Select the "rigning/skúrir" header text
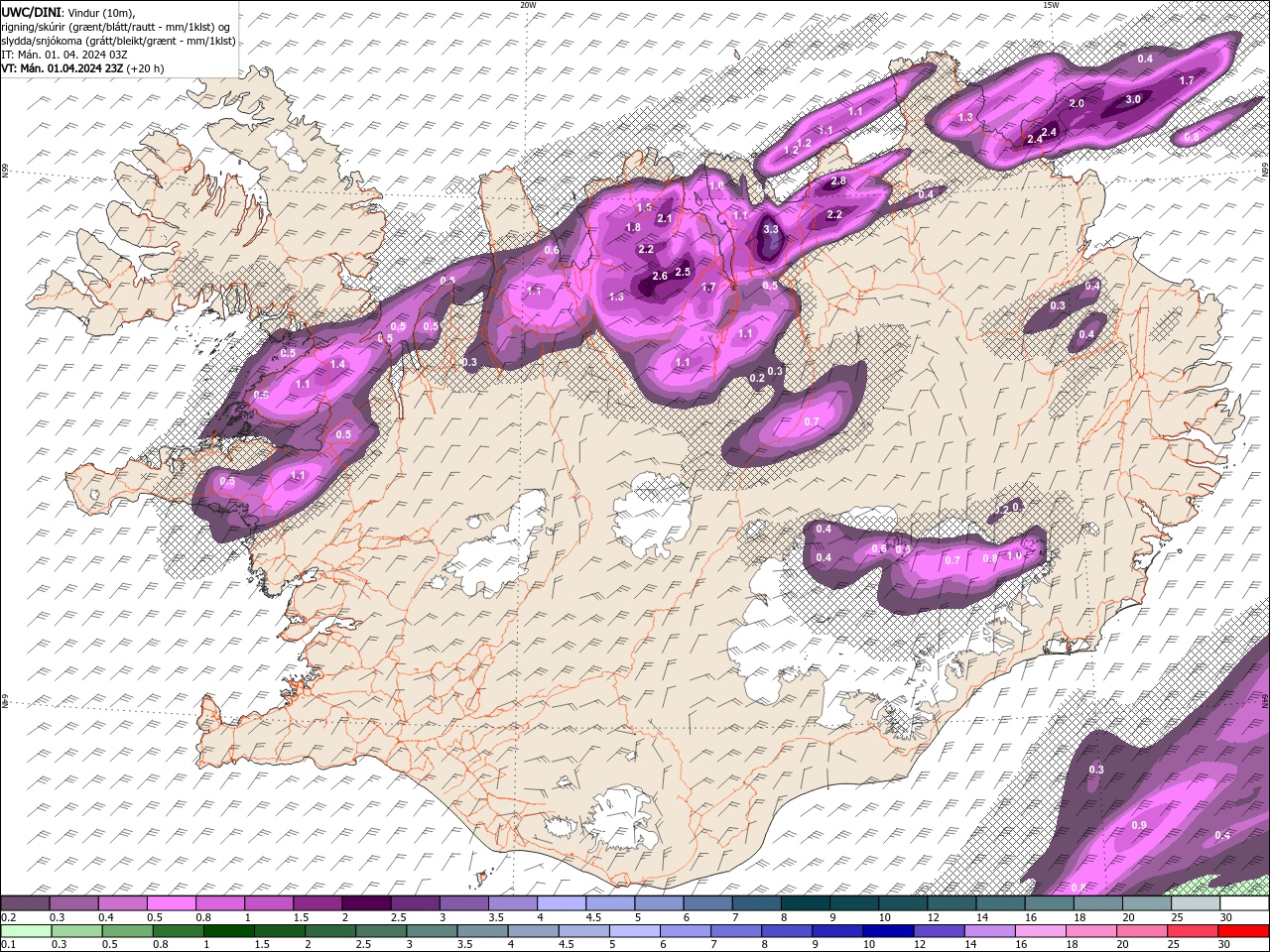This screenshot has height=952, width=1270. (x=36, y=26)
